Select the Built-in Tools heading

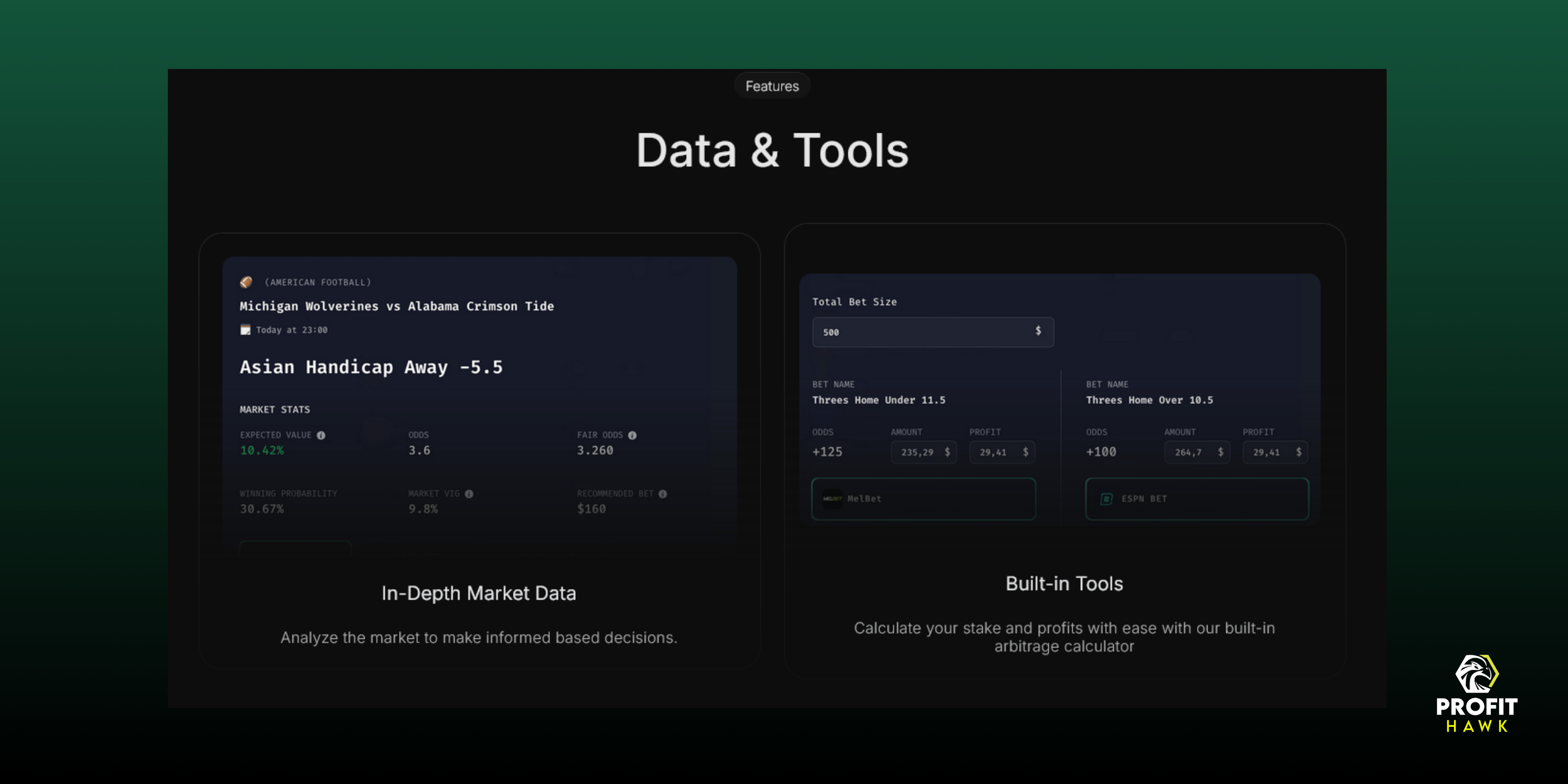1064,584
